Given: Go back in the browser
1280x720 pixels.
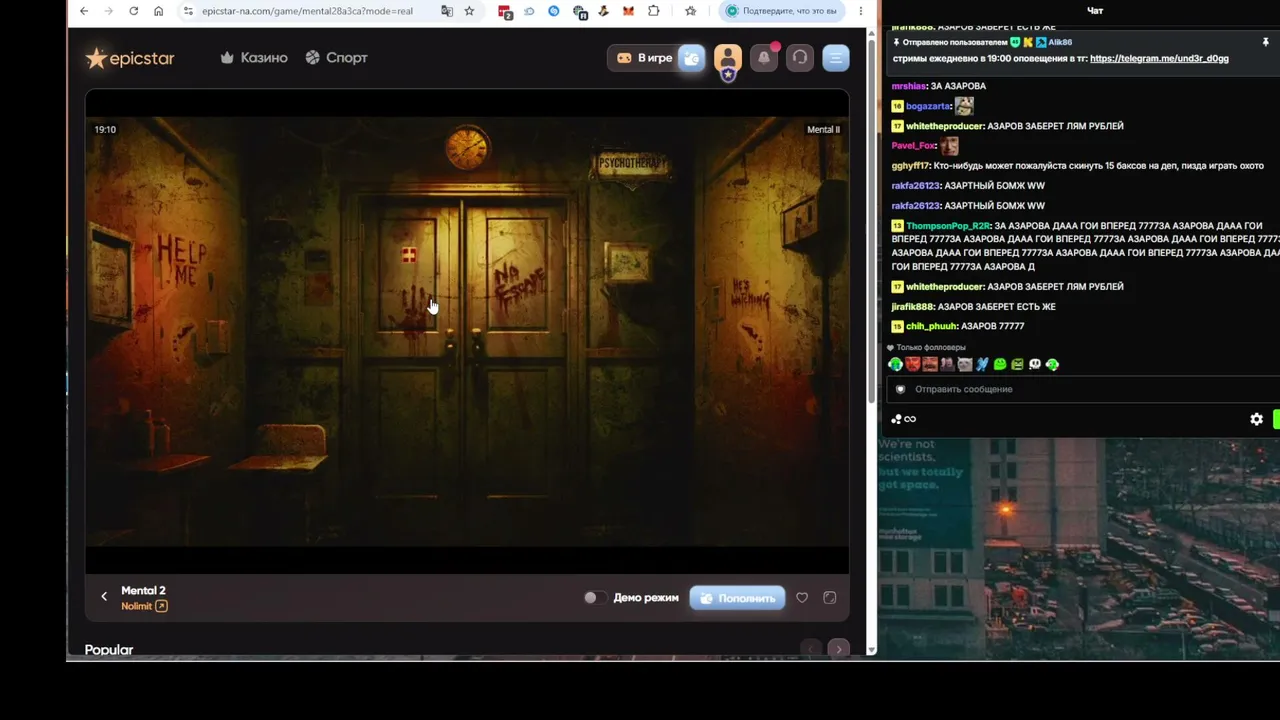Looking at the screenshot, I should 84,11.
